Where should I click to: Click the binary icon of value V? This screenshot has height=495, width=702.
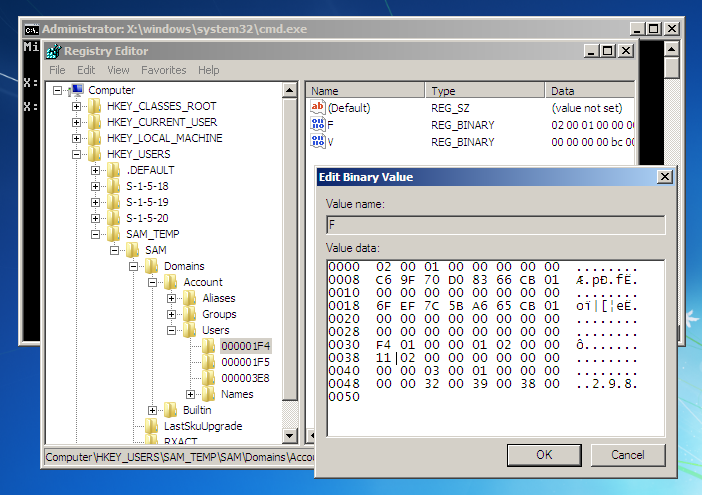[319, 142]
